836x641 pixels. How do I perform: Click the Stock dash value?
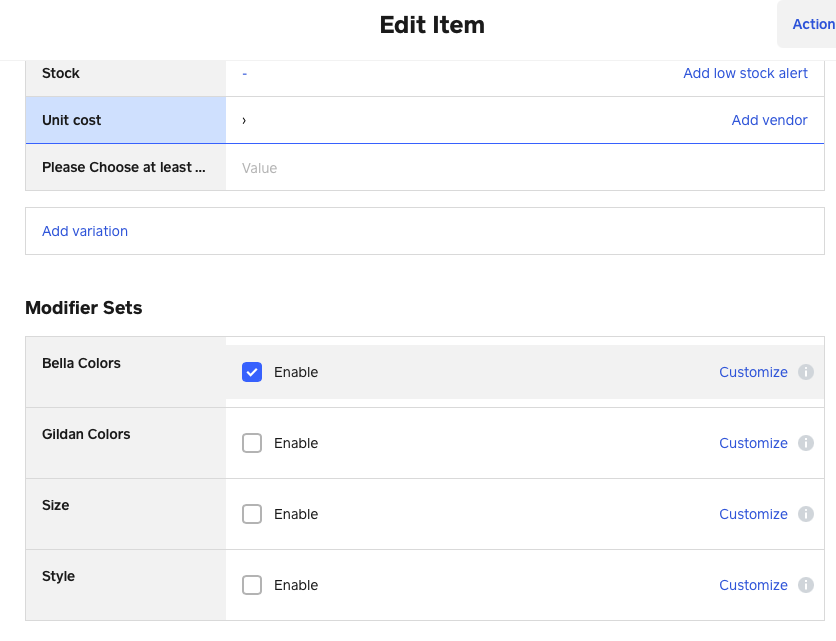point(244,73)
